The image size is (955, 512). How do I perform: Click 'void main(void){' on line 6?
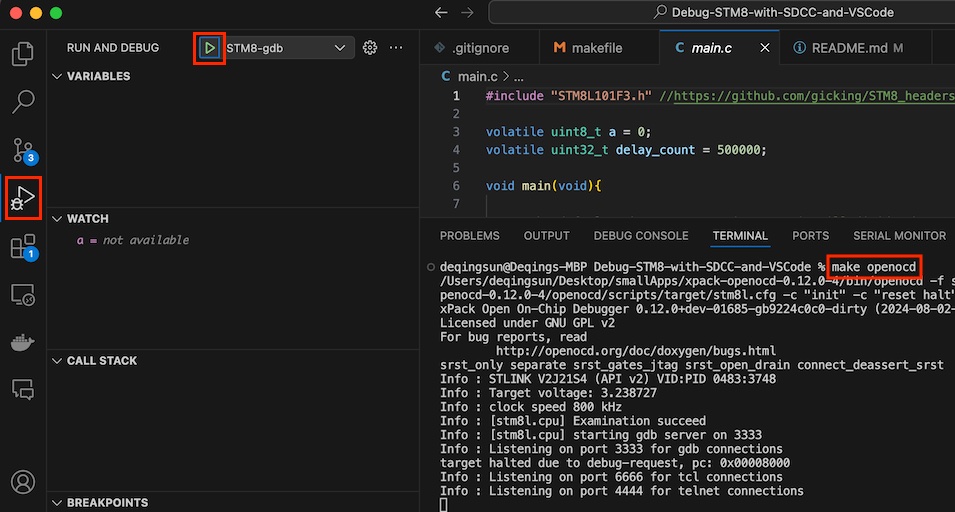click(543, 186)
